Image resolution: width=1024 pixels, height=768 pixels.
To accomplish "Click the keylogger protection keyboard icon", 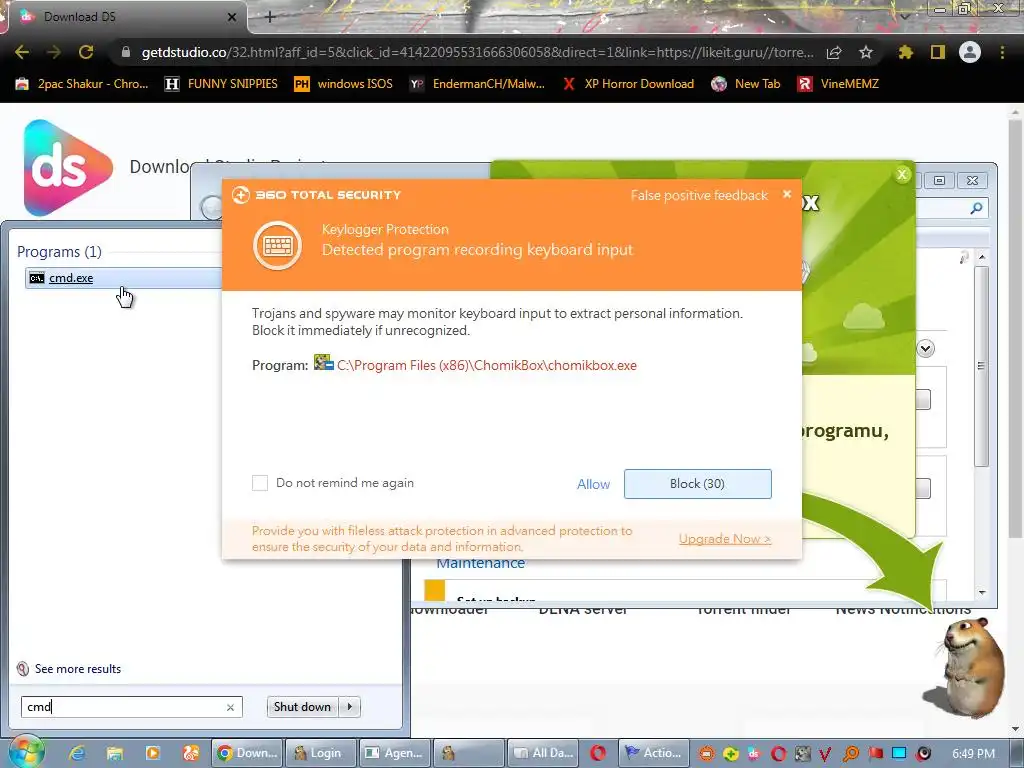I will (x=278, y=246).
